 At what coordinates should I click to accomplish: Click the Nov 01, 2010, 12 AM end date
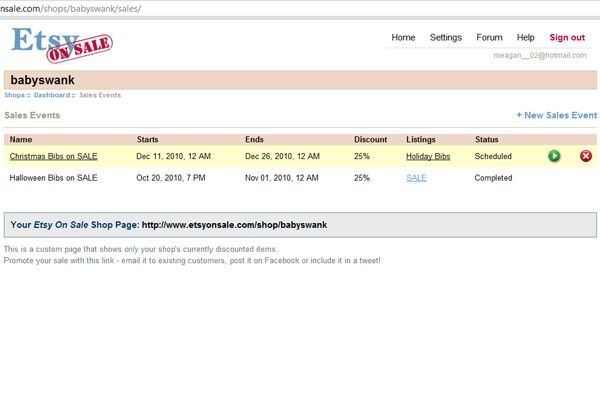282,178
